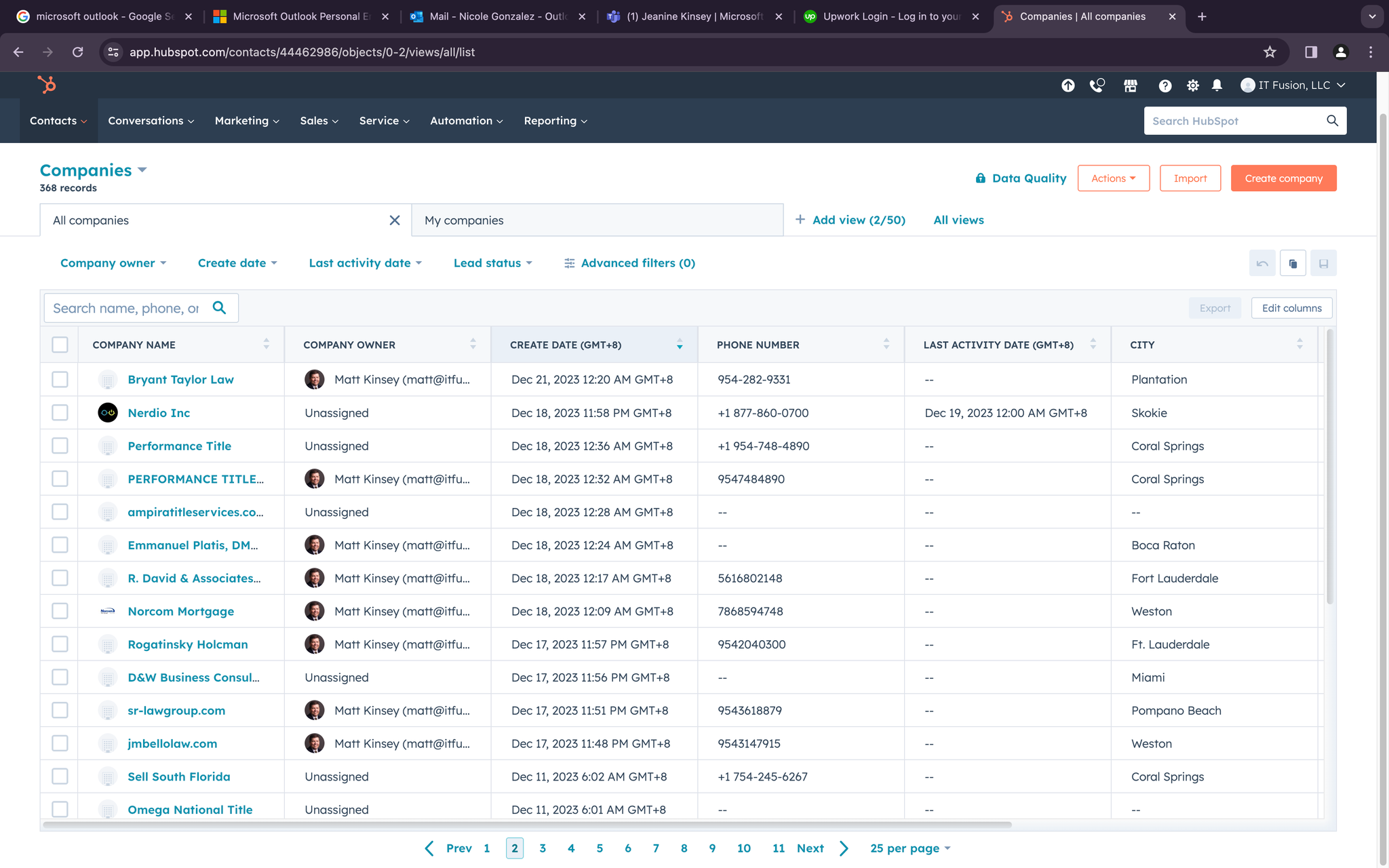Open the marketplace icon
1389x868 pixels.
click(1131, 85)
